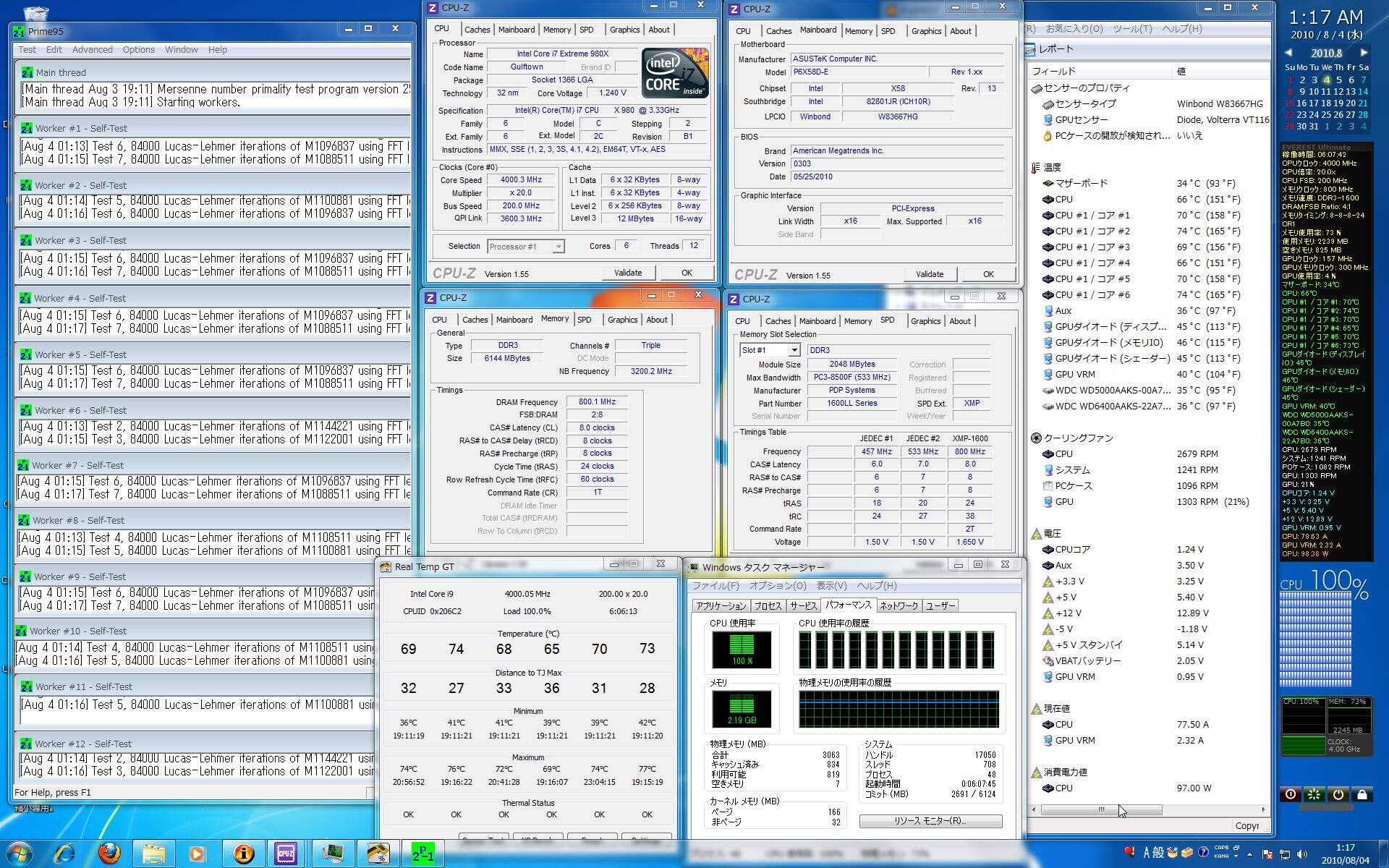Select the プロセス tab in Task Manager

[x=768, y=605]
